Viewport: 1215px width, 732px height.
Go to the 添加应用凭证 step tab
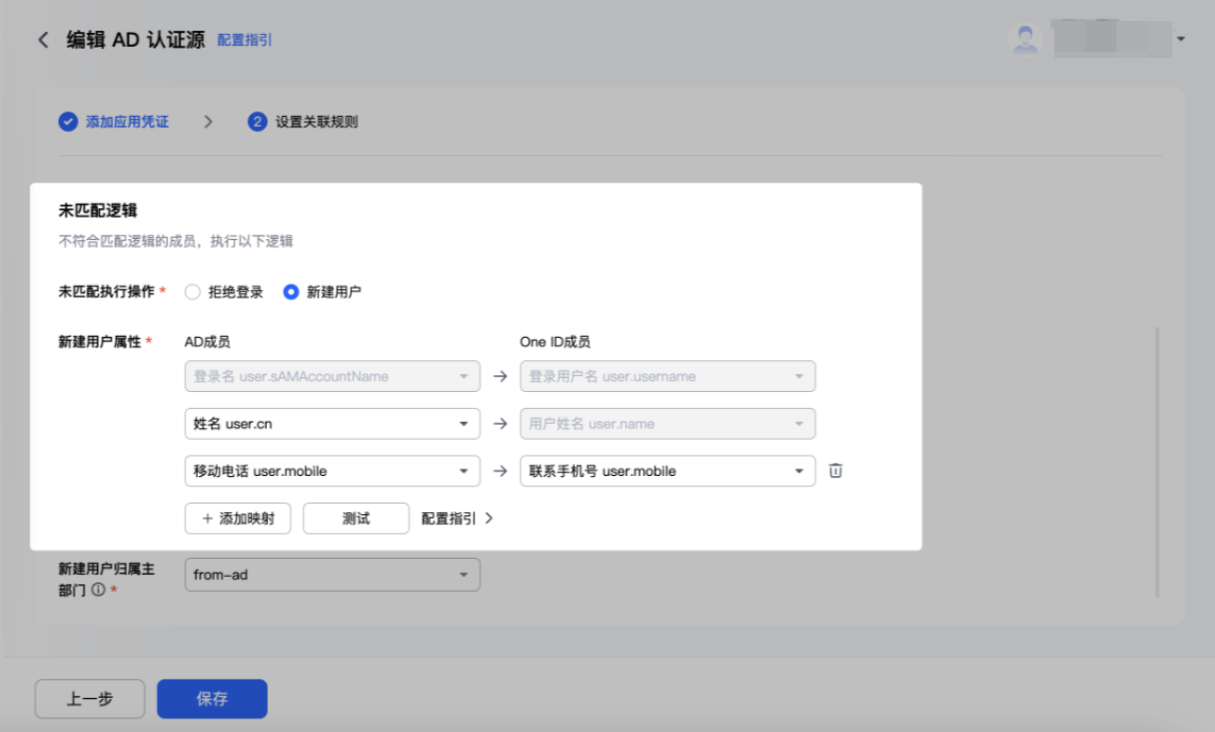[x=127, y=122]
